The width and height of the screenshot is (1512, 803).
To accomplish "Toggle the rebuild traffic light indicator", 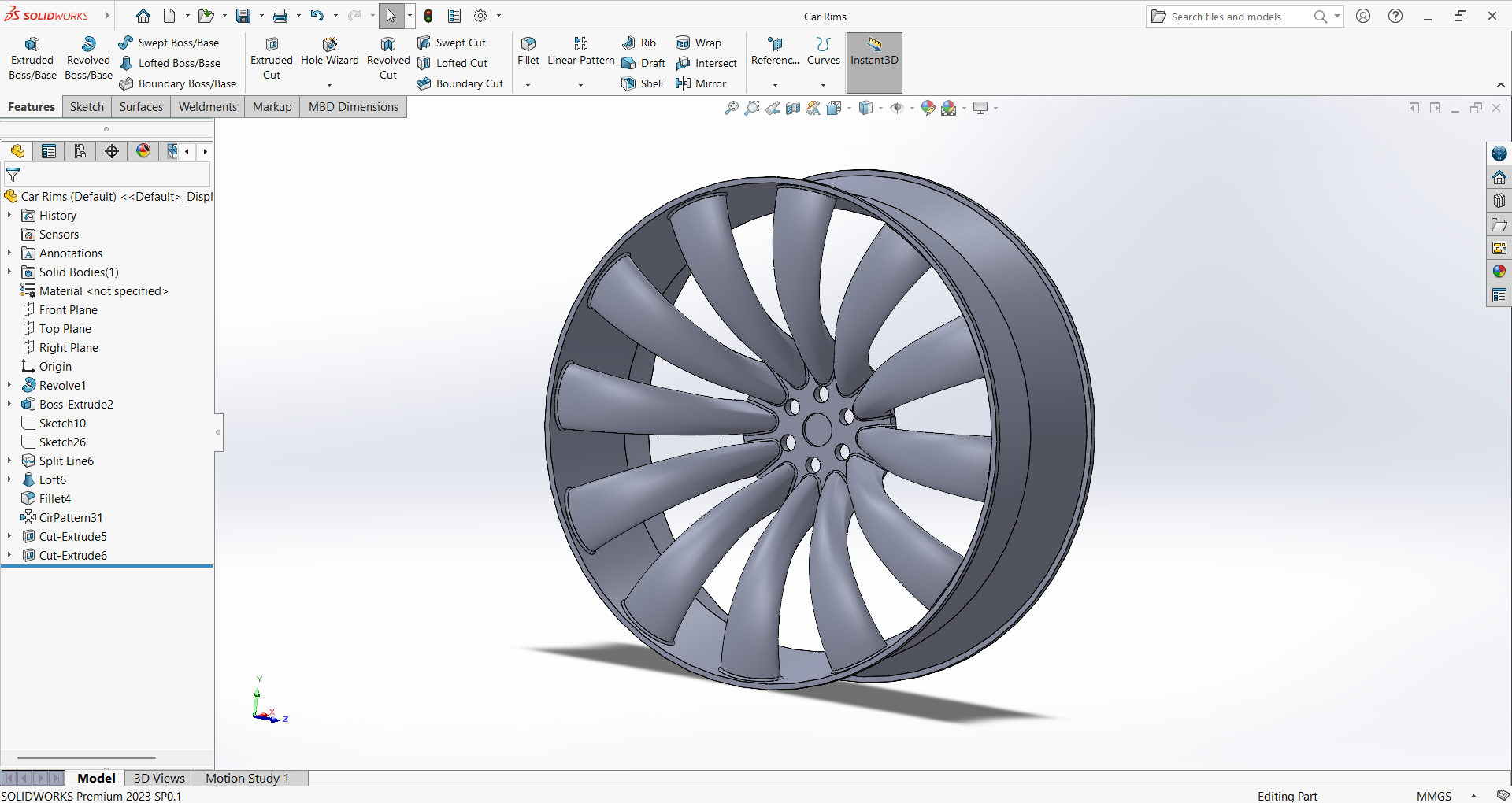I will (428, 16).
